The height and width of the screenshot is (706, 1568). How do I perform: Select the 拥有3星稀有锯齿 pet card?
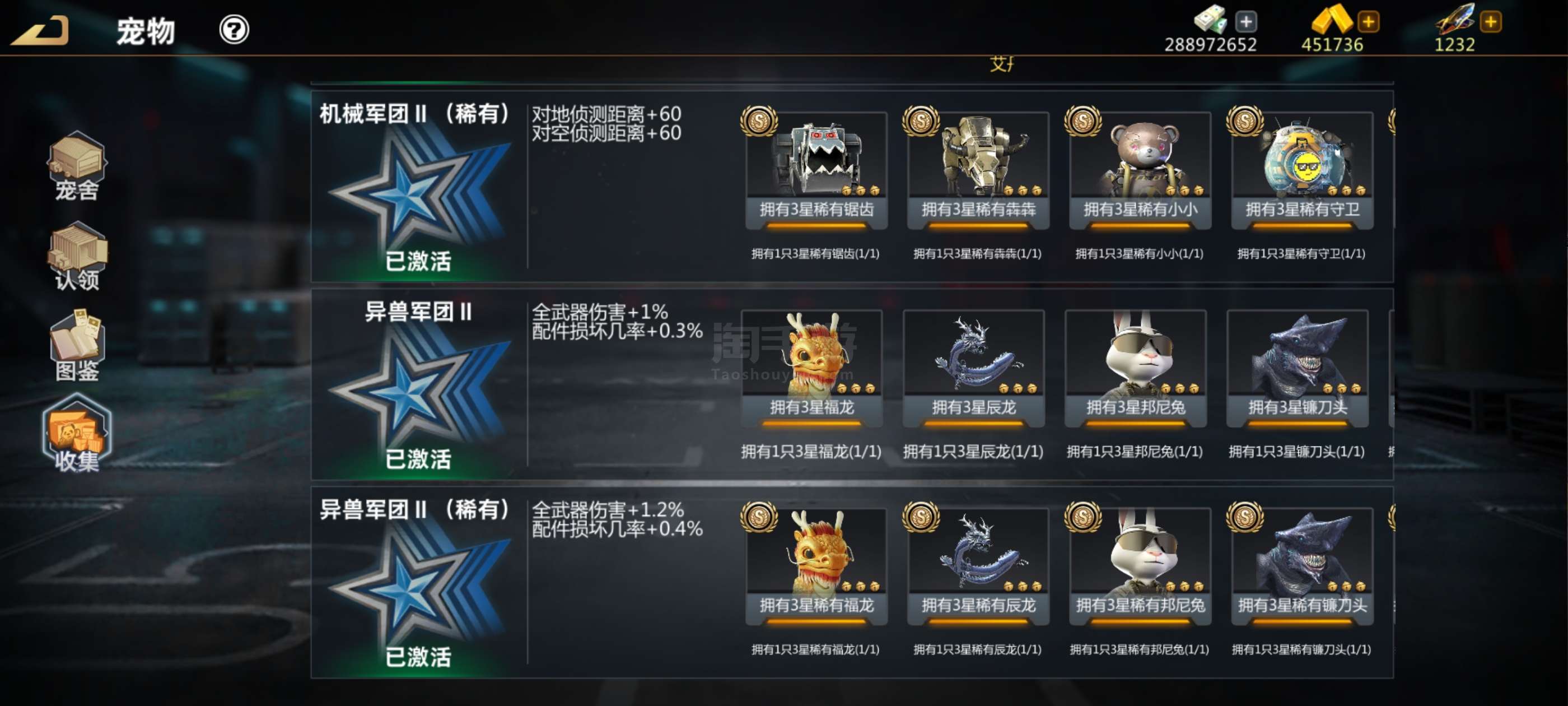click(816, 170)
